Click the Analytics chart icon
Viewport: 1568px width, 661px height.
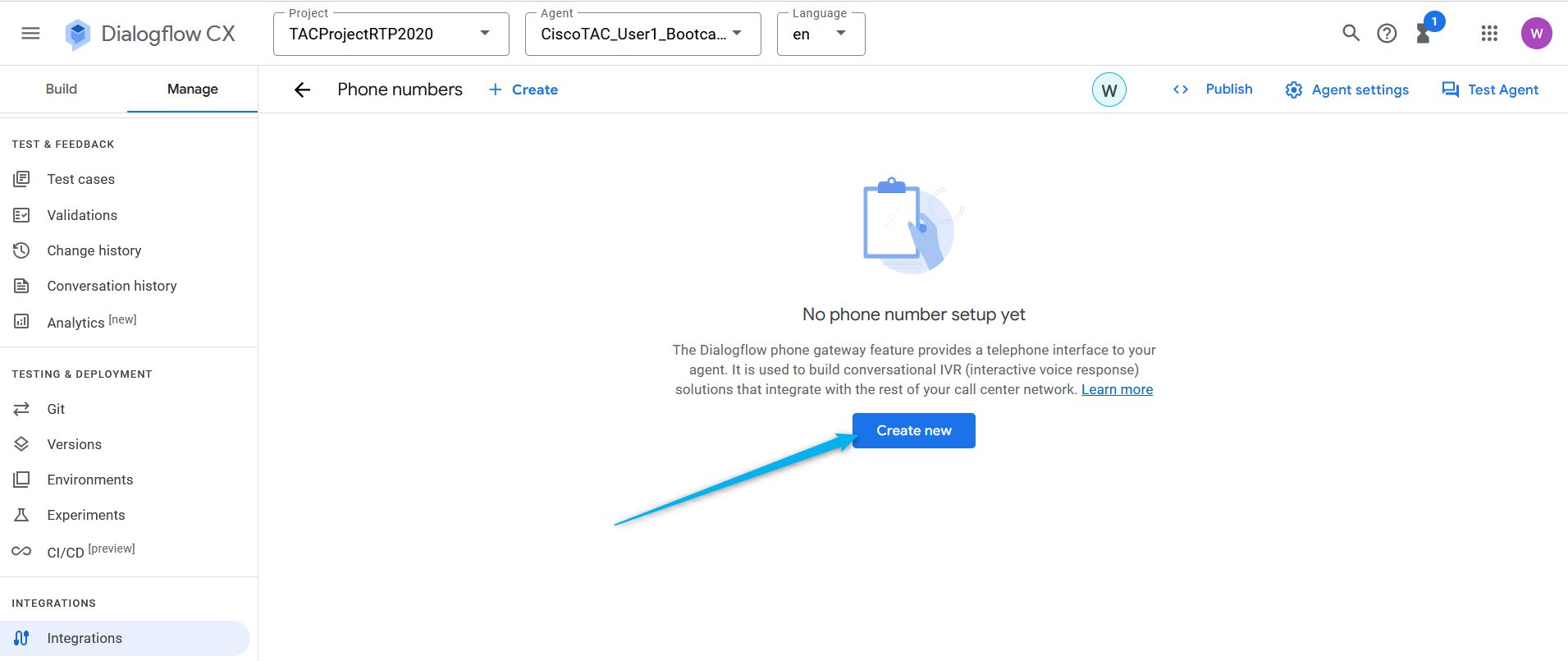pyautogui.click(x=22, y=321)
